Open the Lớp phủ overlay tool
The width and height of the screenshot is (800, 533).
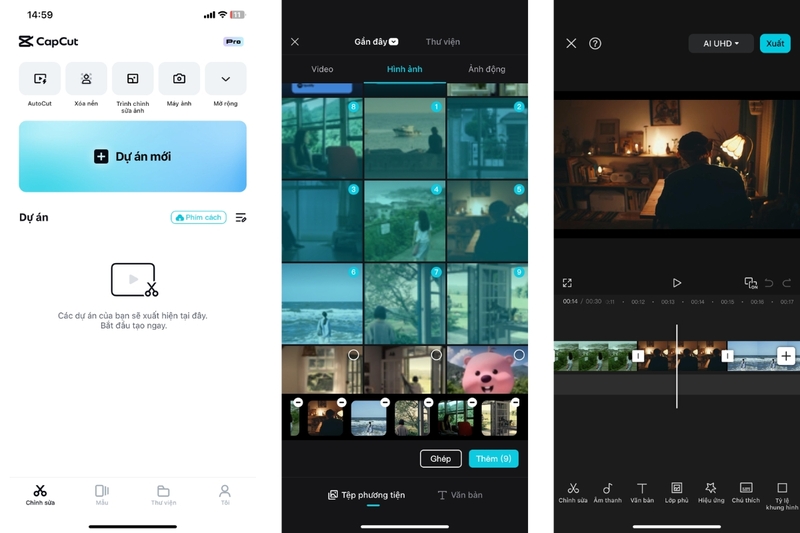(677, 493)
